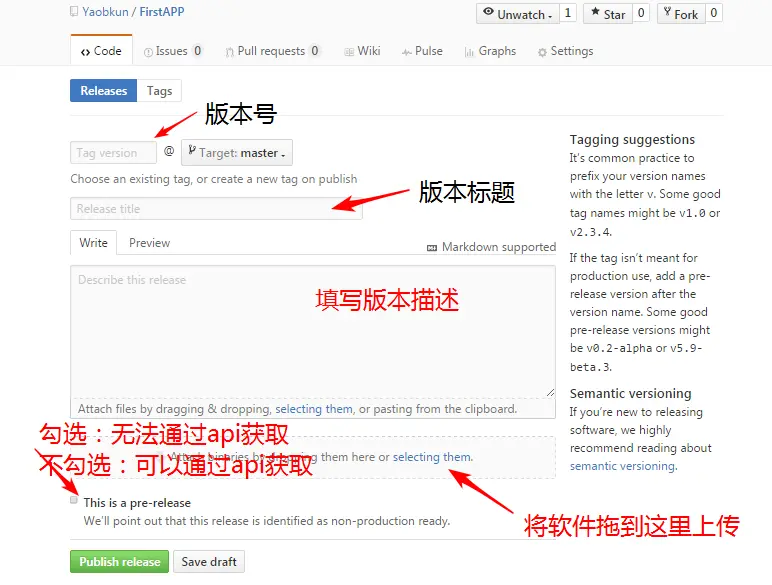772x585 pixels.
Task: Click the eye icon on Unwatch
Action: 488,12
